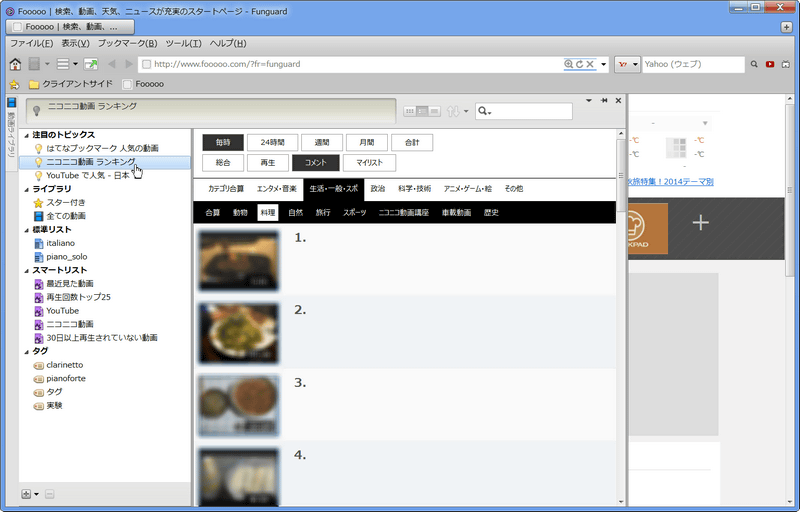Select the 24時間 ranking period
This screenshot has height=512, width=800.
pos(272,143)
